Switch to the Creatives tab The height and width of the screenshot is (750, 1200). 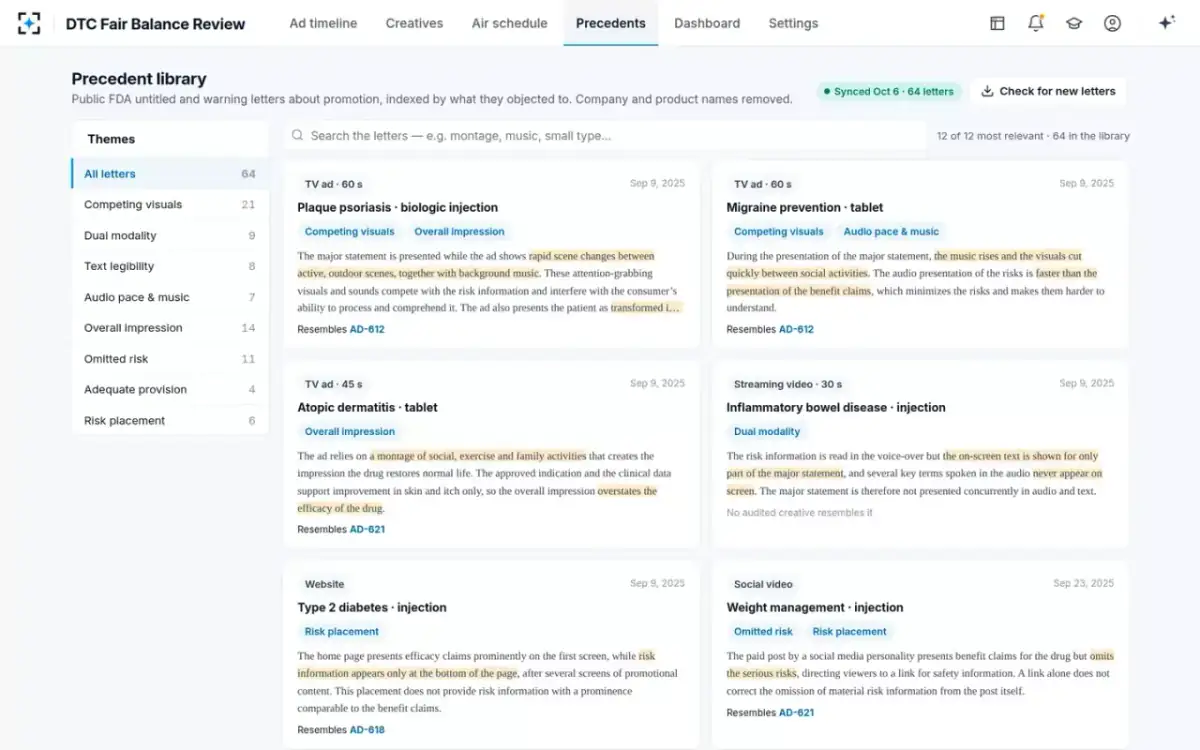(414, 23)
